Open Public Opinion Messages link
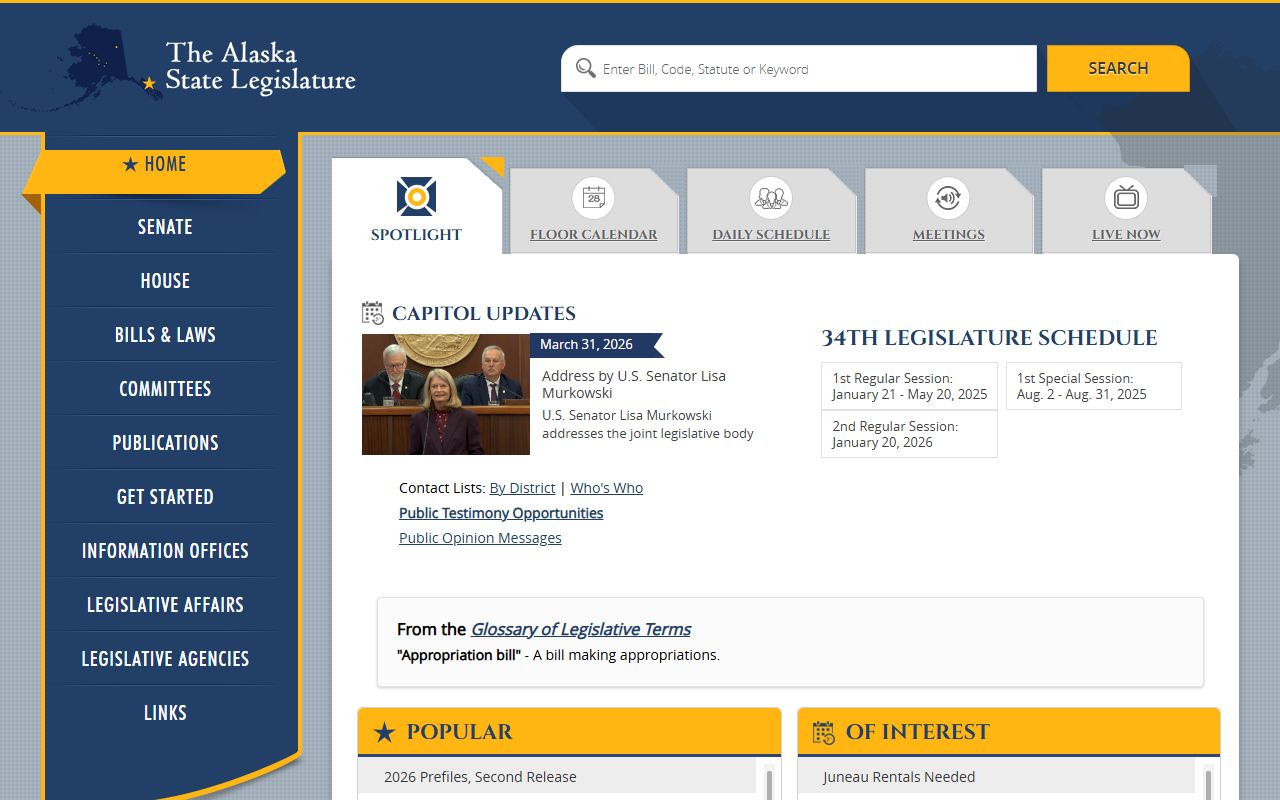Viewport: 1280px width, 800px height. pos(480,538)
